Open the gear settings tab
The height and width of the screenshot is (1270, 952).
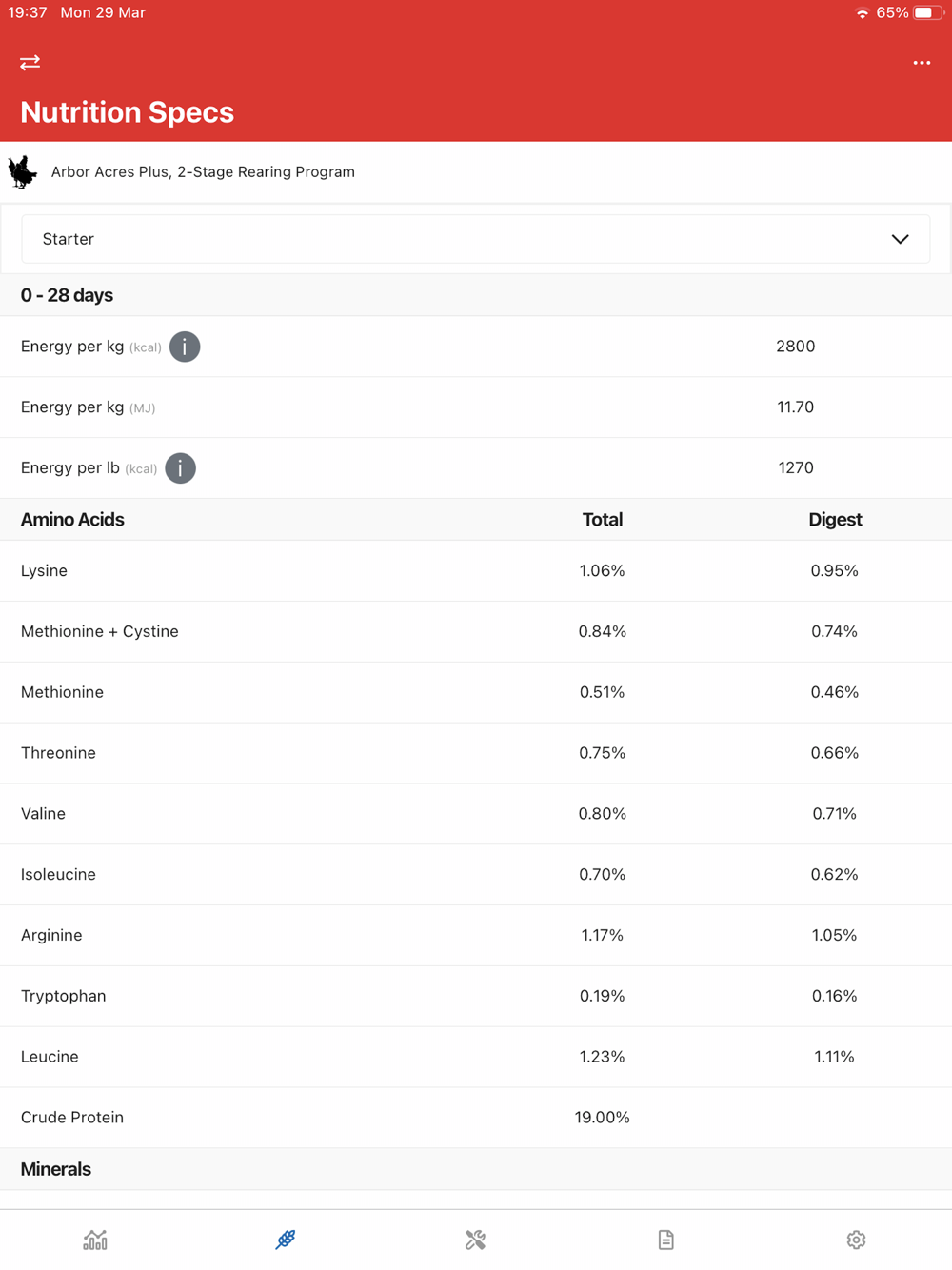856,1240
